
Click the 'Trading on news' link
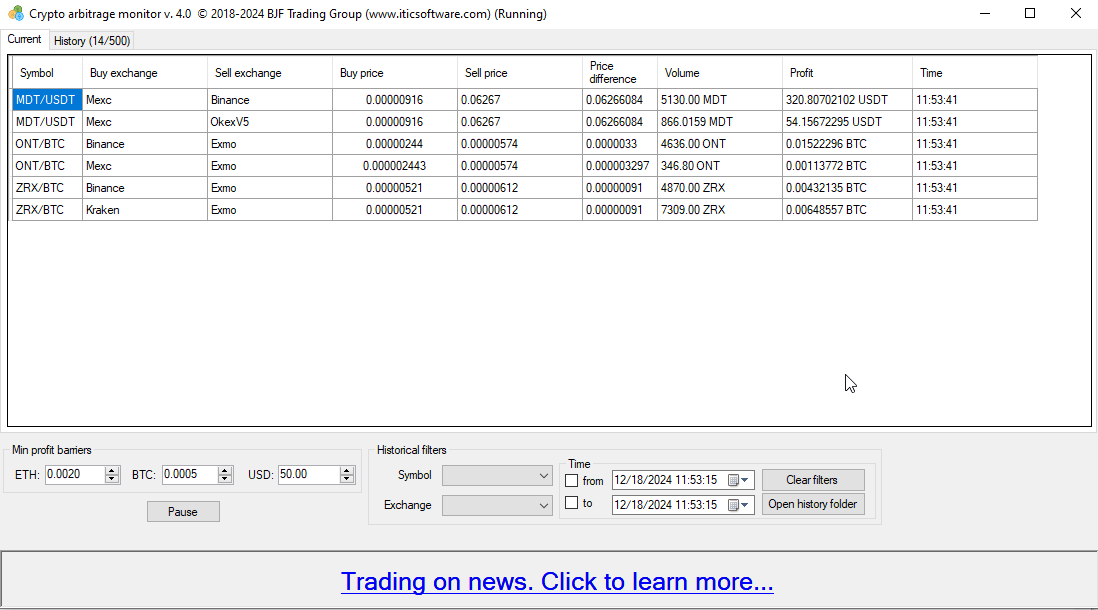click(558, 581)
